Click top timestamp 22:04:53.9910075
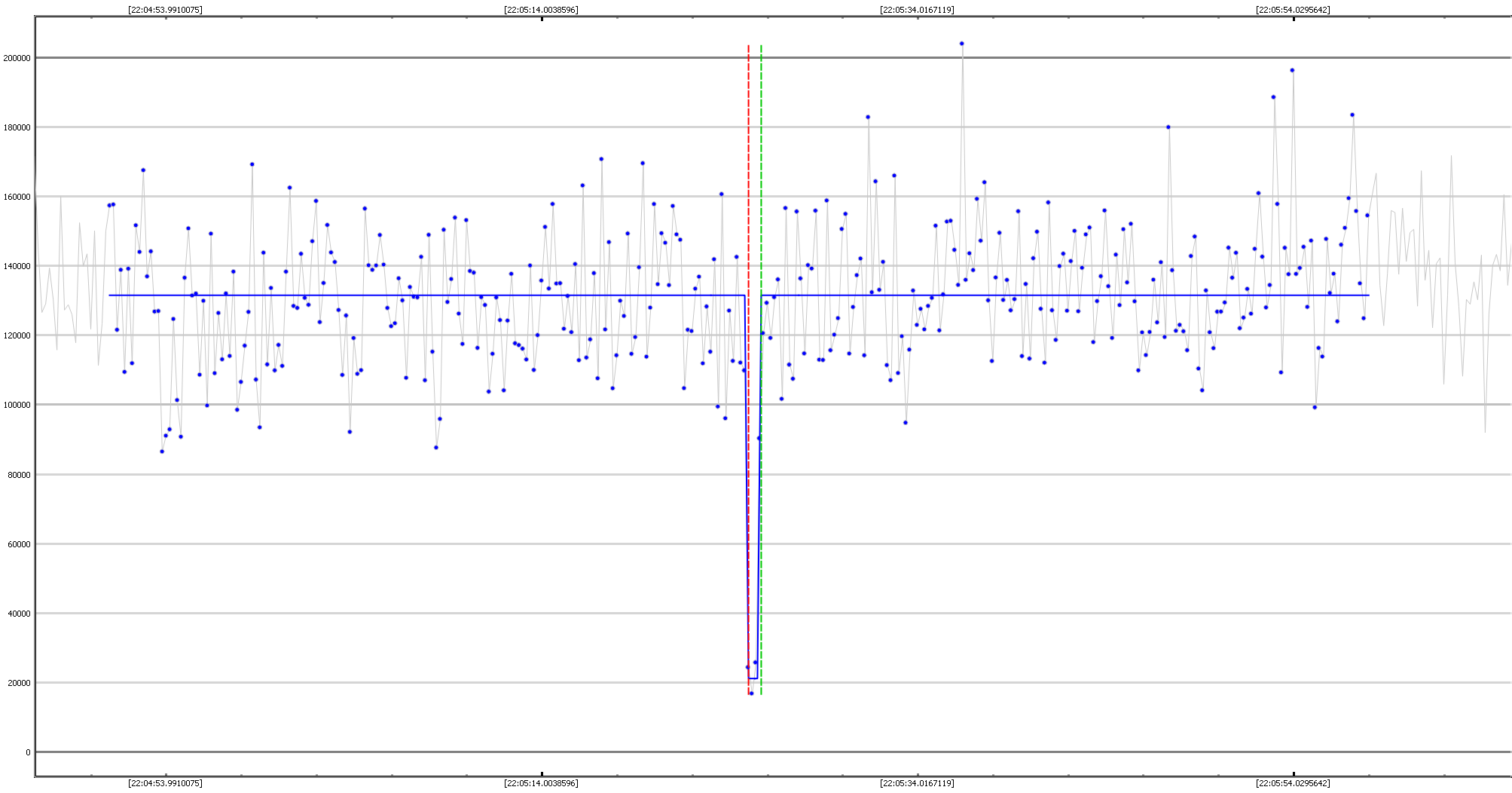 pyautogui.click(x=165, y=10)
